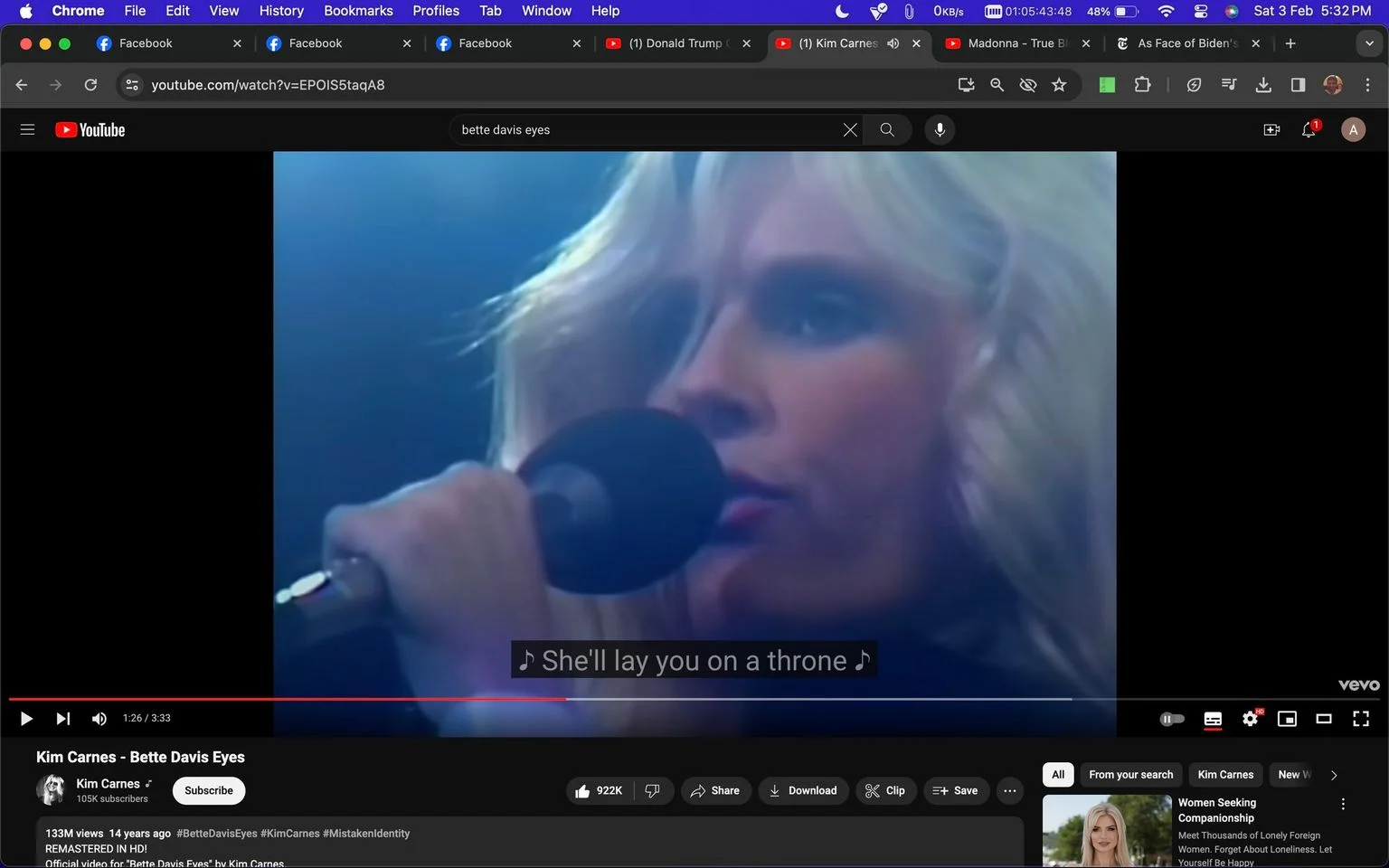Dislike this video

point(652,791)
